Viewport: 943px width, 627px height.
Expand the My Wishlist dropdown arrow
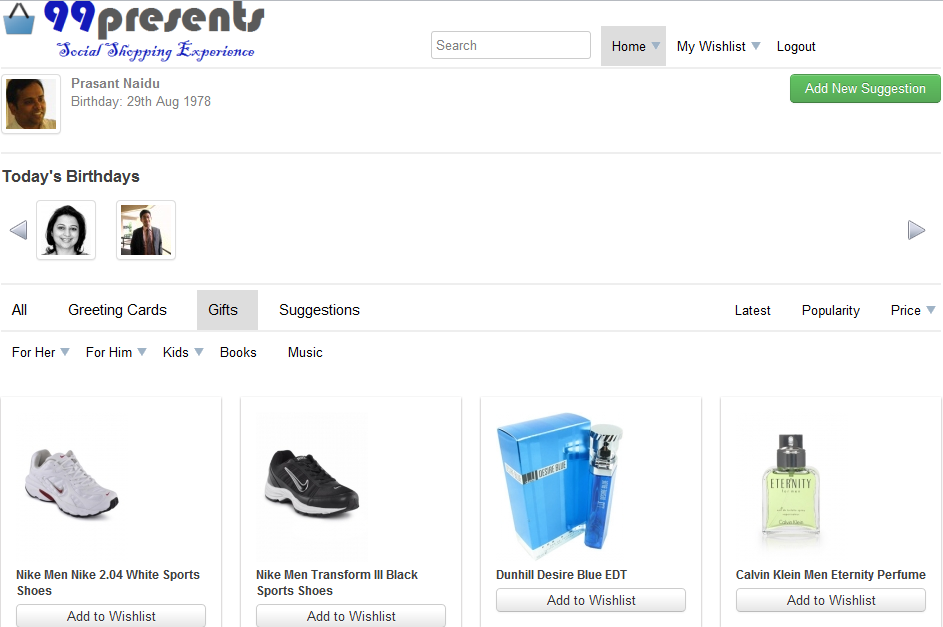[x=756, y=46]
